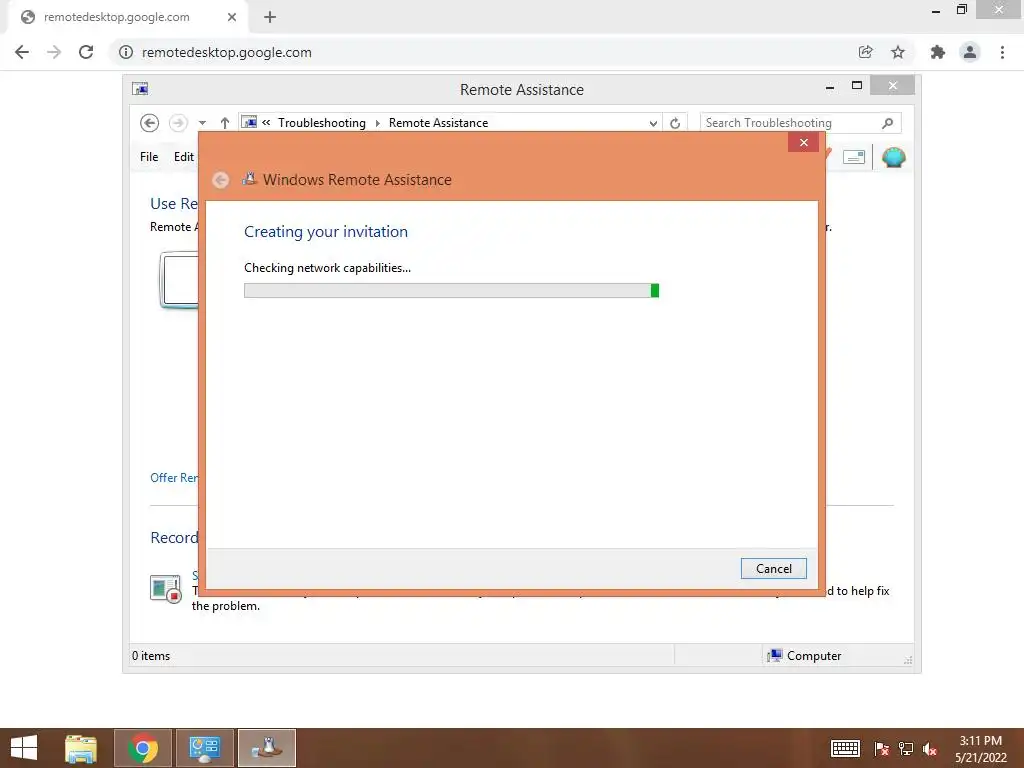Open a new Chrome tab
Image resolution: width=1024 pixels, height=768 pixels.
point(270,17)
